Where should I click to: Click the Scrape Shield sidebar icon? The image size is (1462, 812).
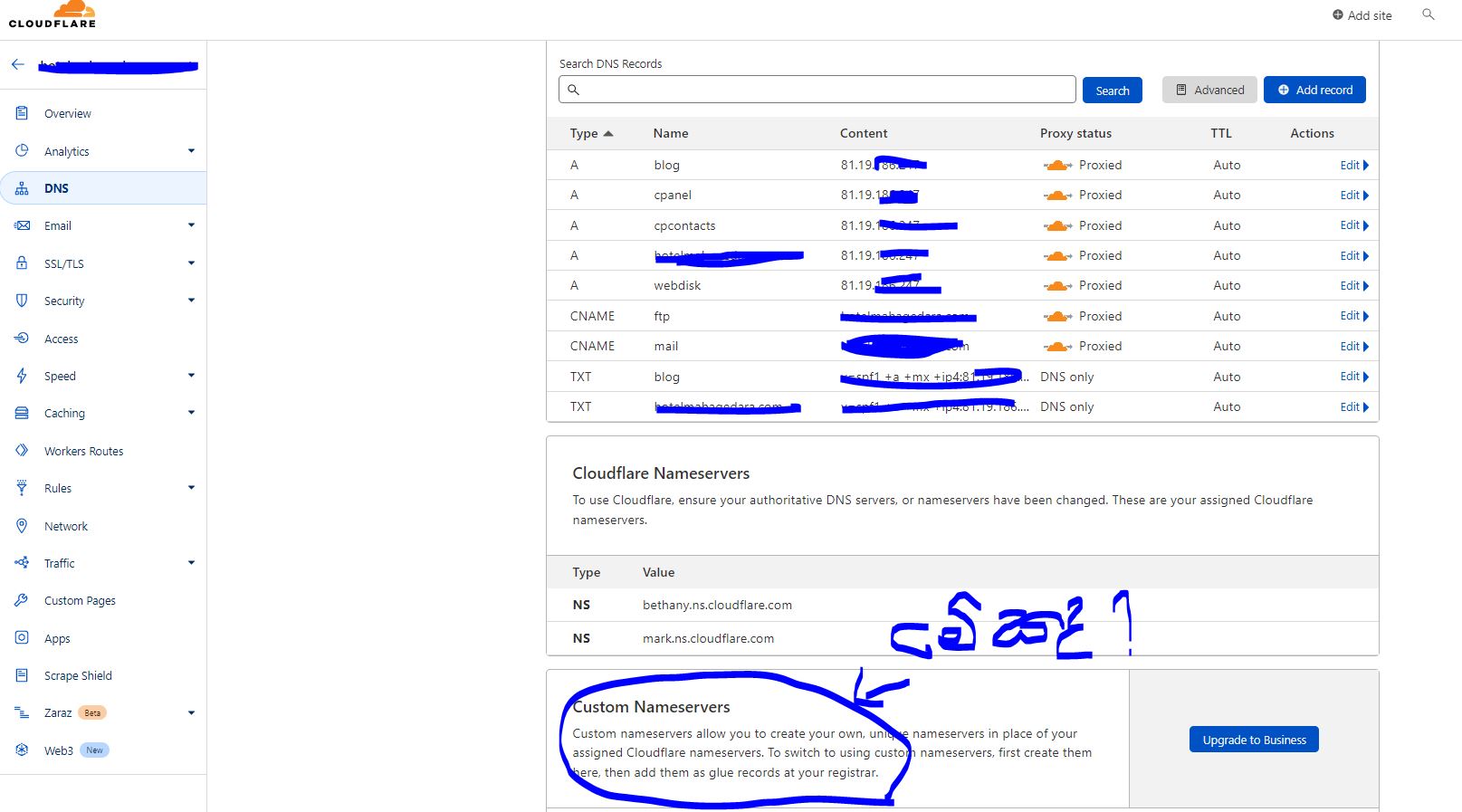pyautogui.click(x=22, y=675)
